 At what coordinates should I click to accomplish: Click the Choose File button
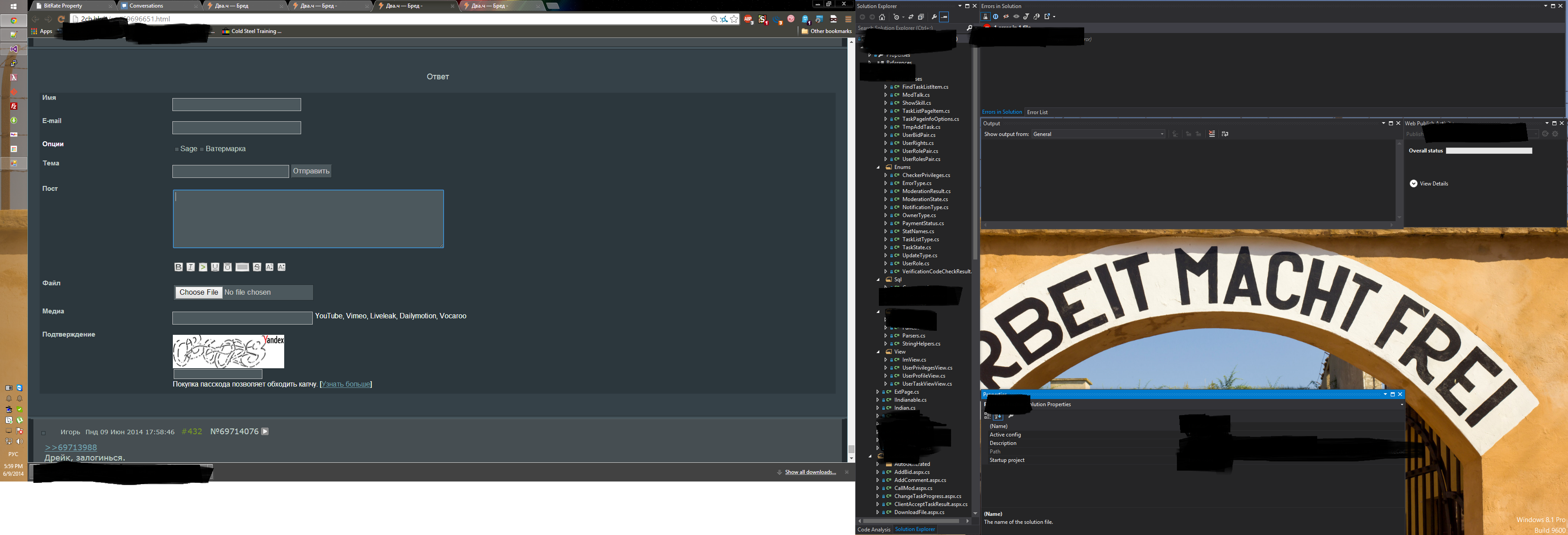point(198,292)
